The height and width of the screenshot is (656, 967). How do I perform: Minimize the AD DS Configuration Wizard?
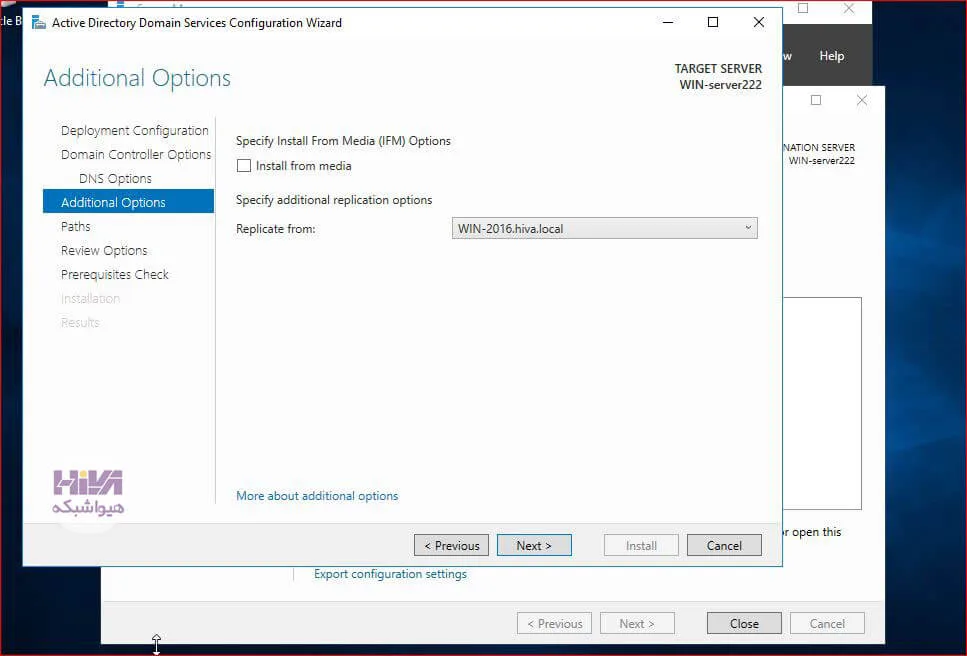(668, 22)
